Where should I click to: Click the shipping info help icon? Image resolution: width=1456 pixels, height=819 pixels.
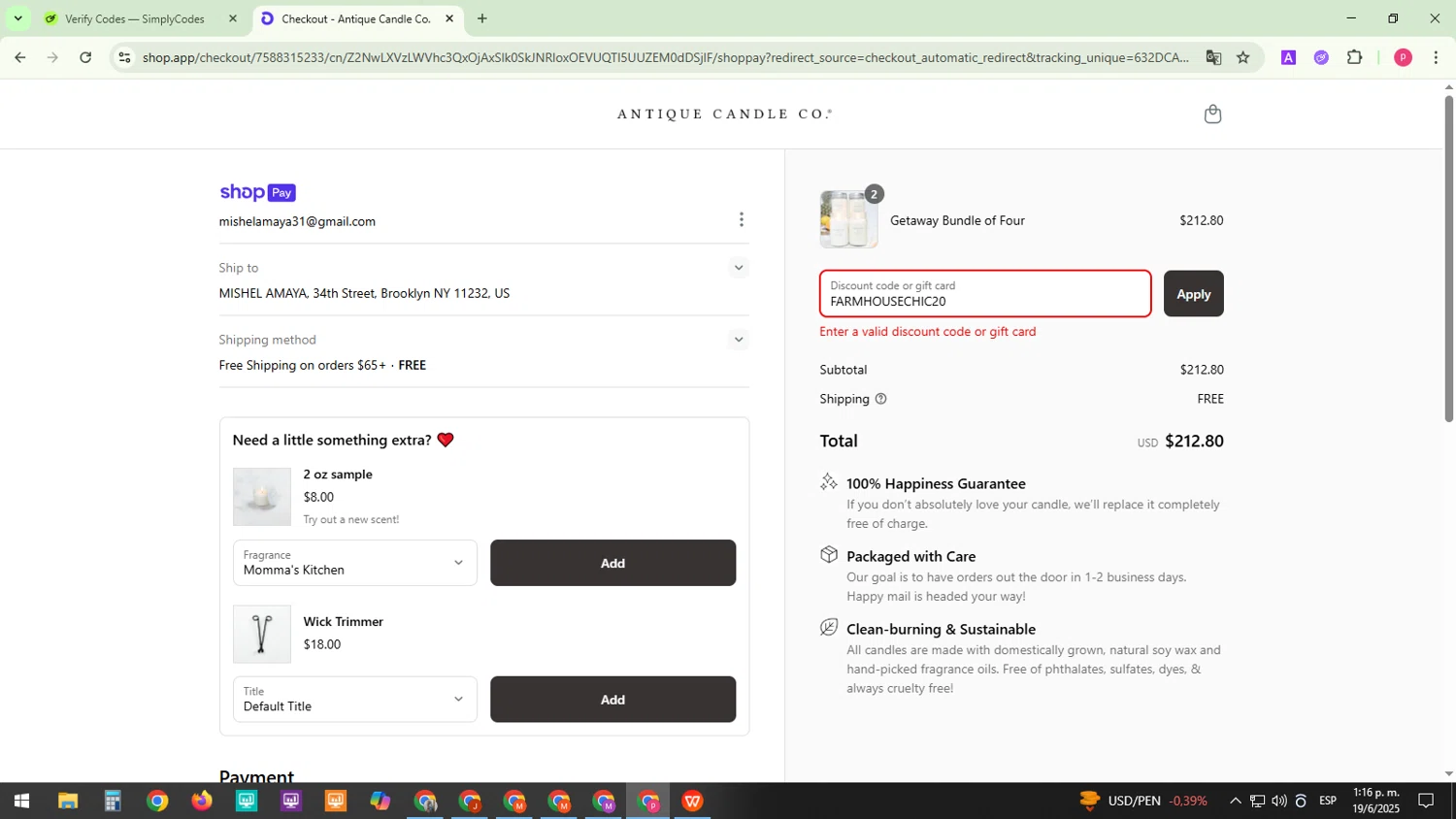point(881,399)
